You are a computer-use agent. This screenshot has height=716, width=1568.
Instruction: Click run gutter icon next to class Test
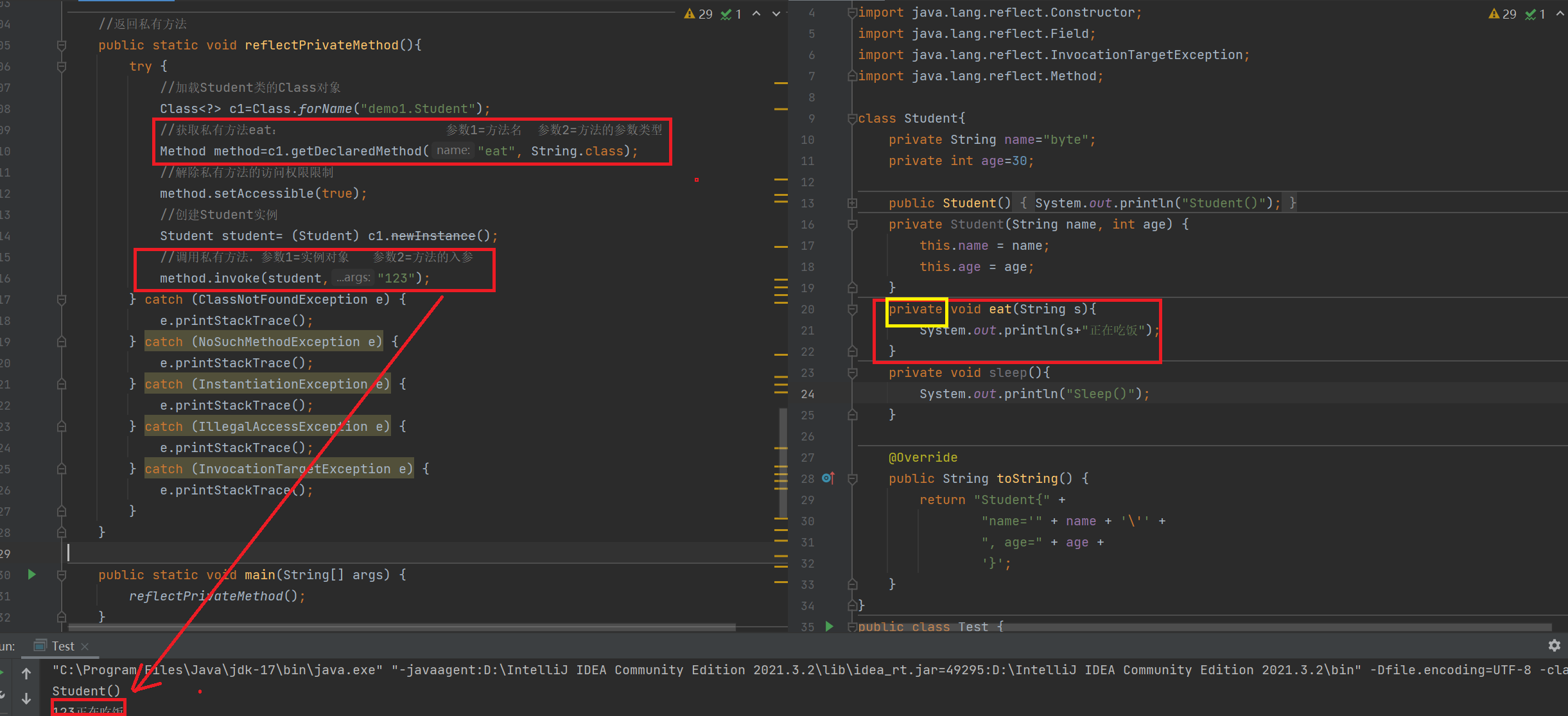point(829,626)
